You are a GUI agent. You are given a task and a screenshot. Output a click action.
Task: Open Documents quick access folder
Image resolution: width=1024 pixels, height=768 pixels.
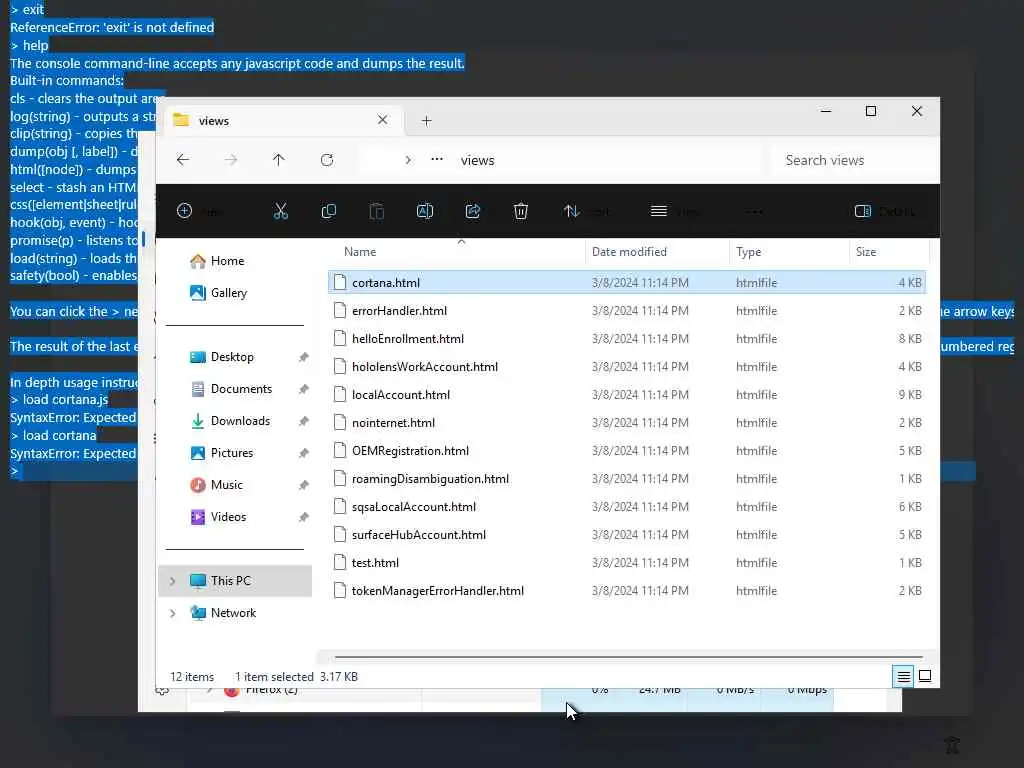(241, 389)
